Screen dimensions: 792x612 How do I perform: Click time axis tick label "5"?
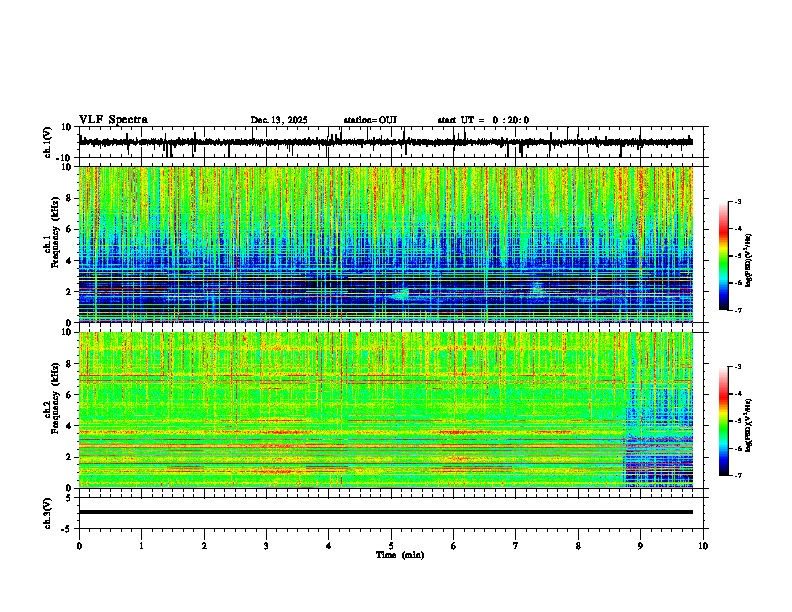tap(391, 546)
